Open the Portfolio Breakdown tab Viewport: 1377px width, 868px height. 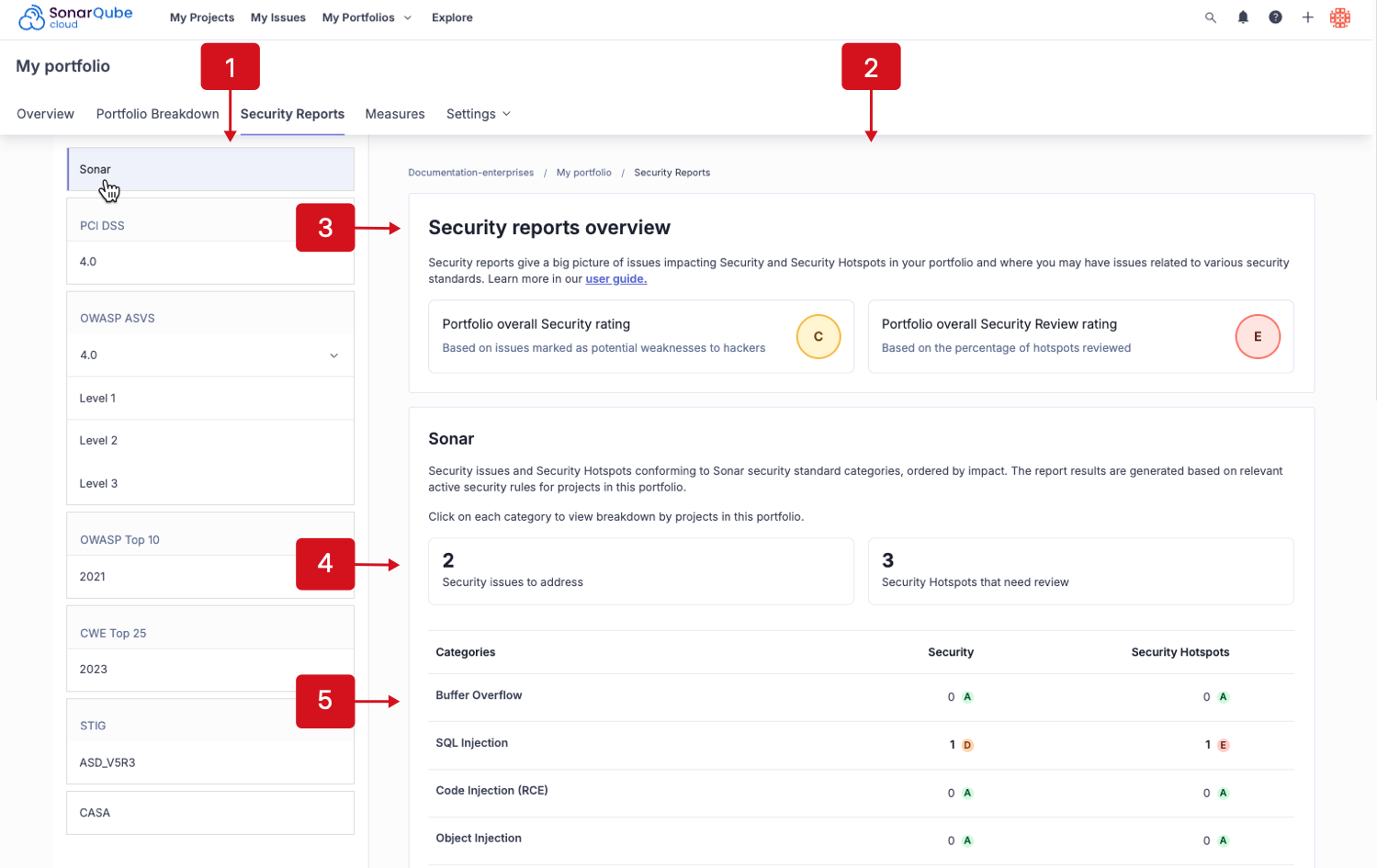157,113
